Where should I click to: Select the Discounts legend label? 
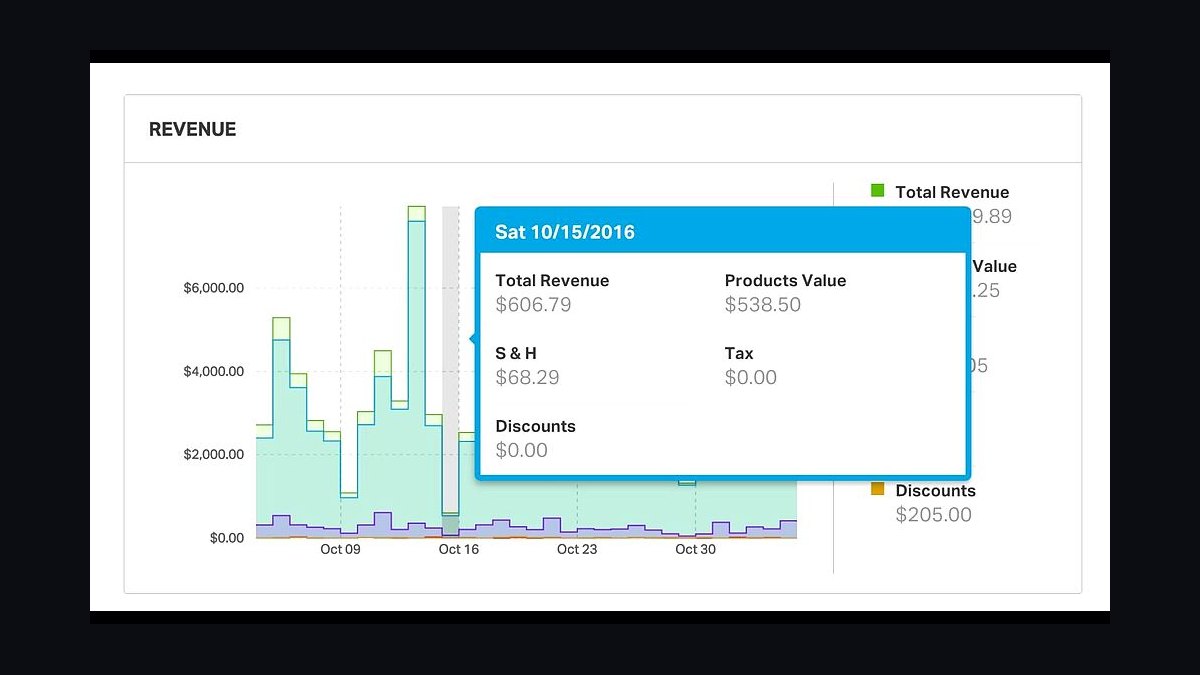tap(935, 491)
